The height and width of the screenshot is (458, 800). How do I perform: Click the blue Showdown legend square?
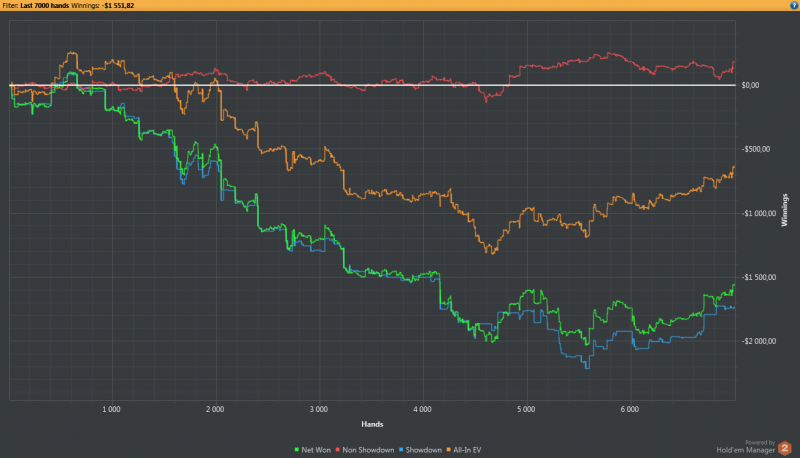(x=401, y=450)
